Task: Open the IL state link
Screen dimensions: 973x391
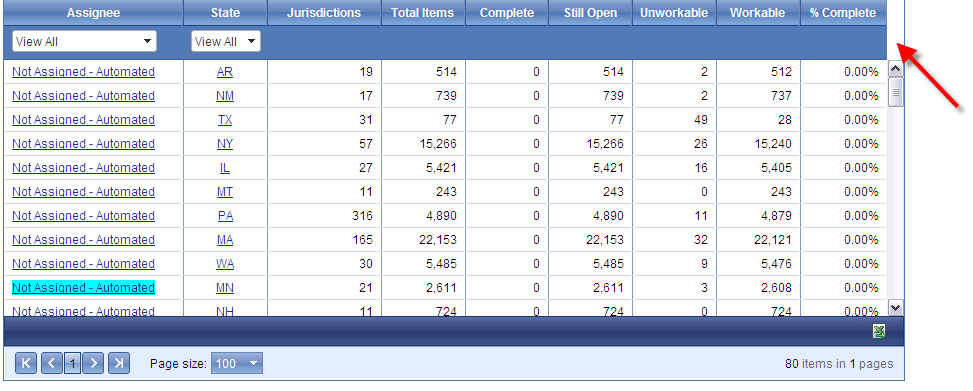Action: 225,168
